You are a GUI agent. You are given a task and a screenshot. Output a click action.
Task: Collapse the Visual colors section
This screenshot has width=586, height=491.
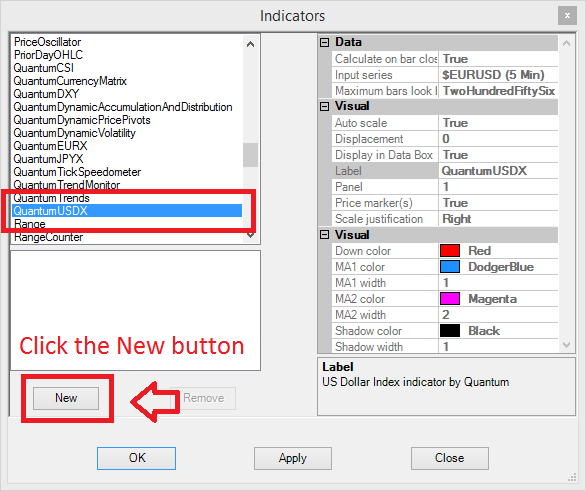324,235
